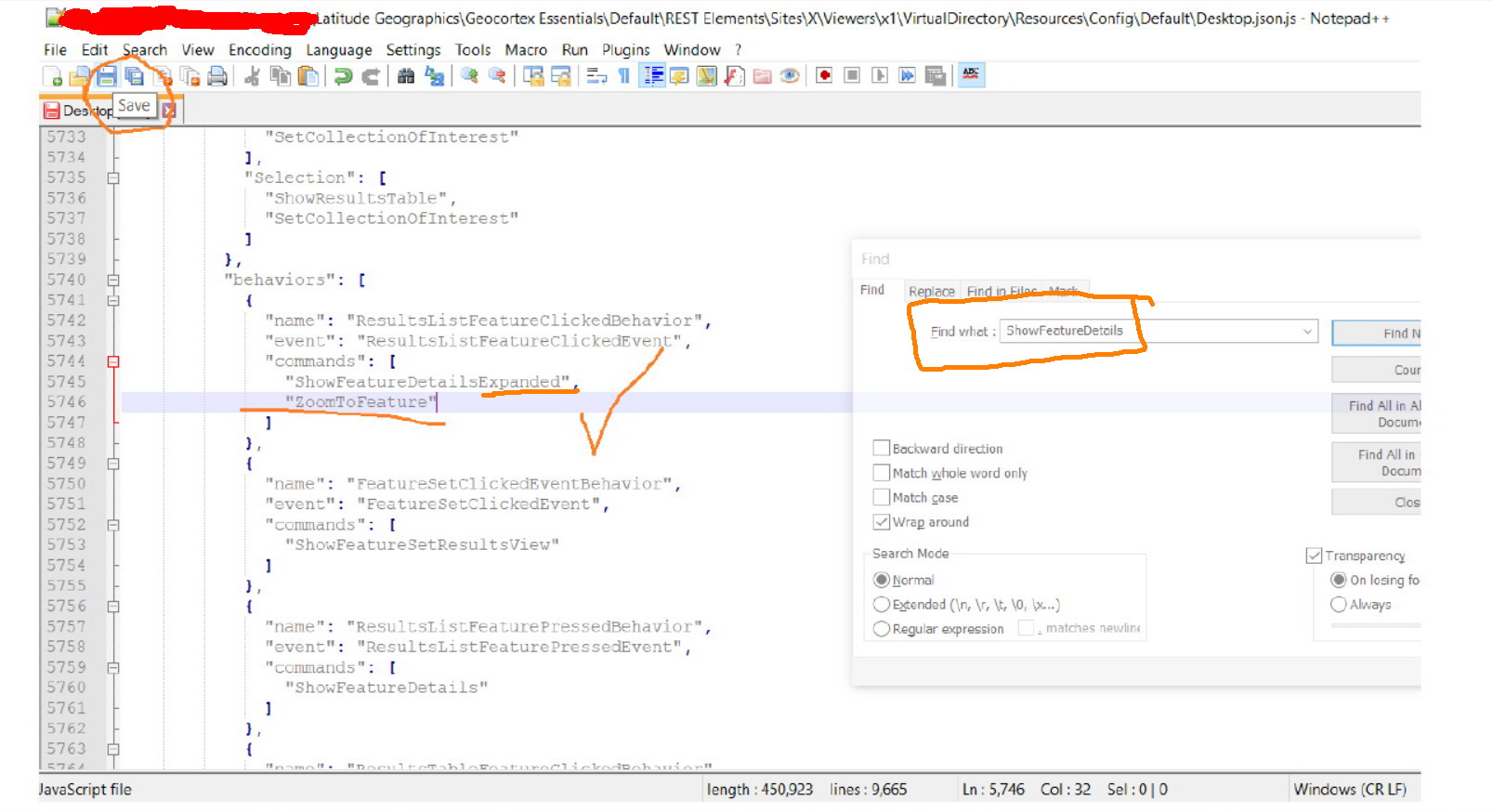Run macro multiple times icon
Screen dimensions: 1493x812
(x=907, y=75)
